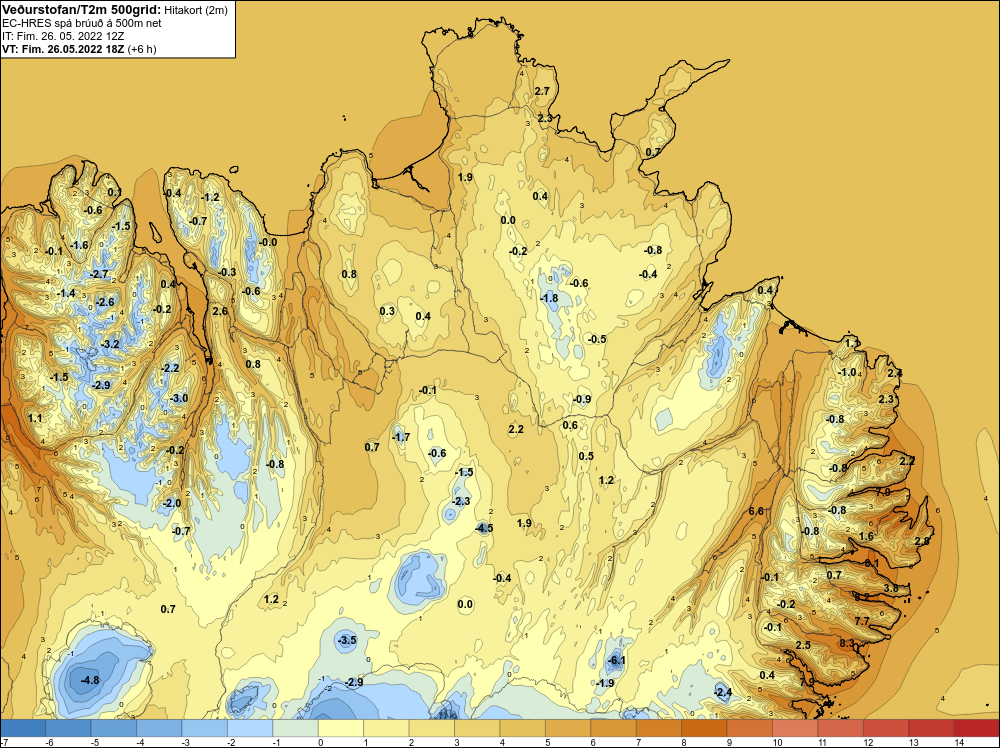Click the '+6 h' forecast offset text
1000x748 pixels.
tap(142, 49)
